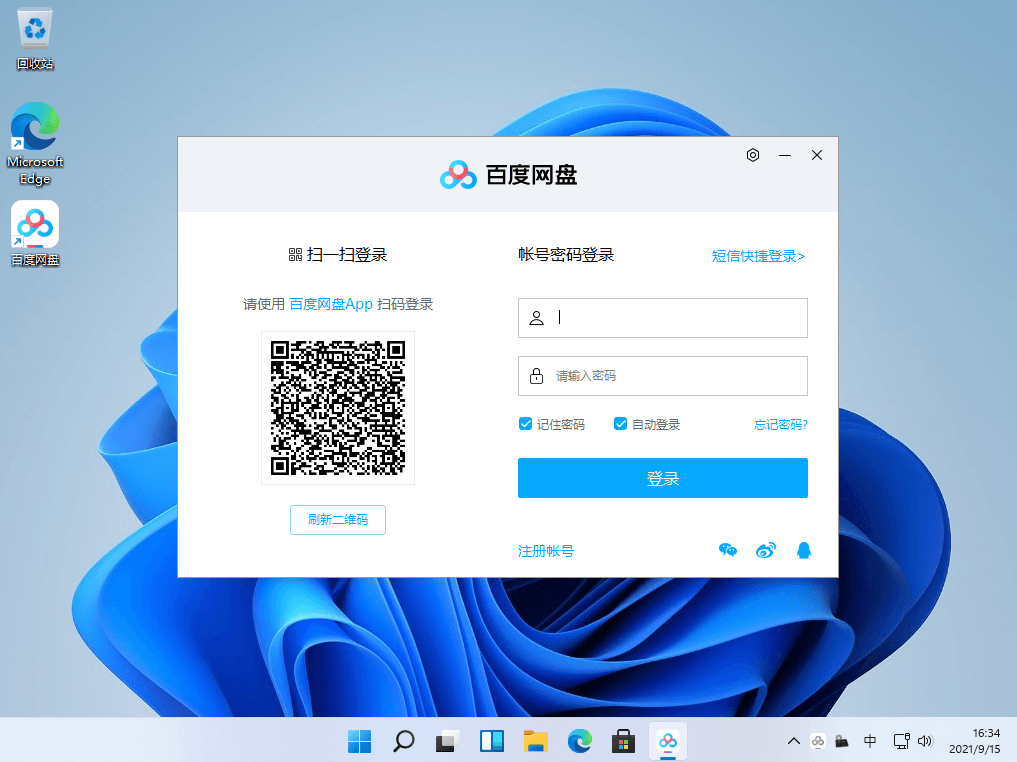Open taskbar Search magnifier
The height and width of the screenshot is (762, 1017).
point(403,741)
